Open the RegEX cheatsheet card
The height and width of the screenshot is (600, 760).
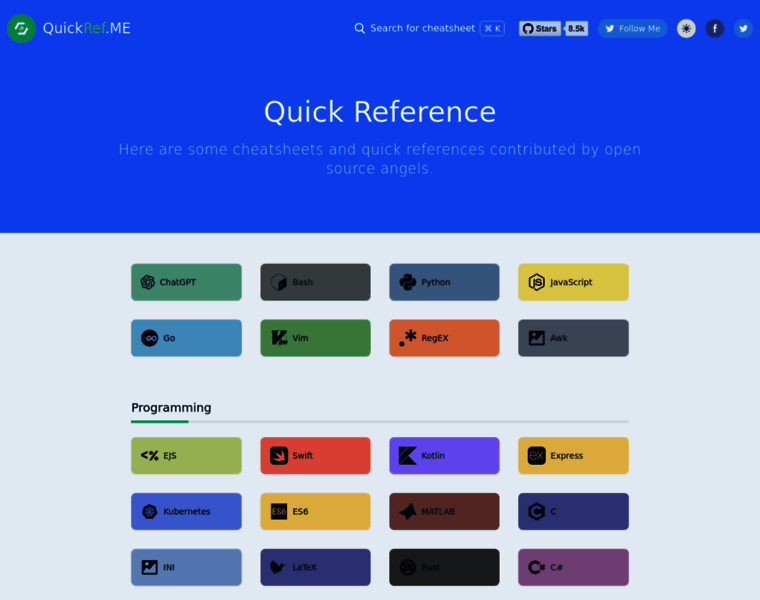444,338
